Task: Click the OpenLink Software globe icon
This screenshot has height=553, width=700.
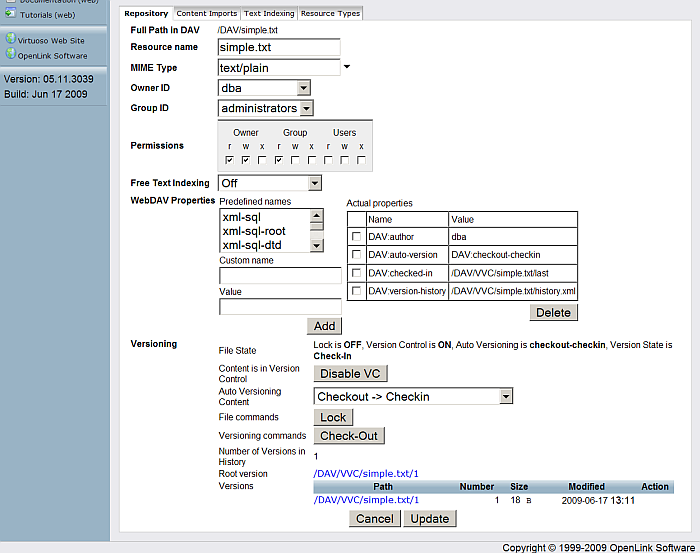Action: click(11, 55)
